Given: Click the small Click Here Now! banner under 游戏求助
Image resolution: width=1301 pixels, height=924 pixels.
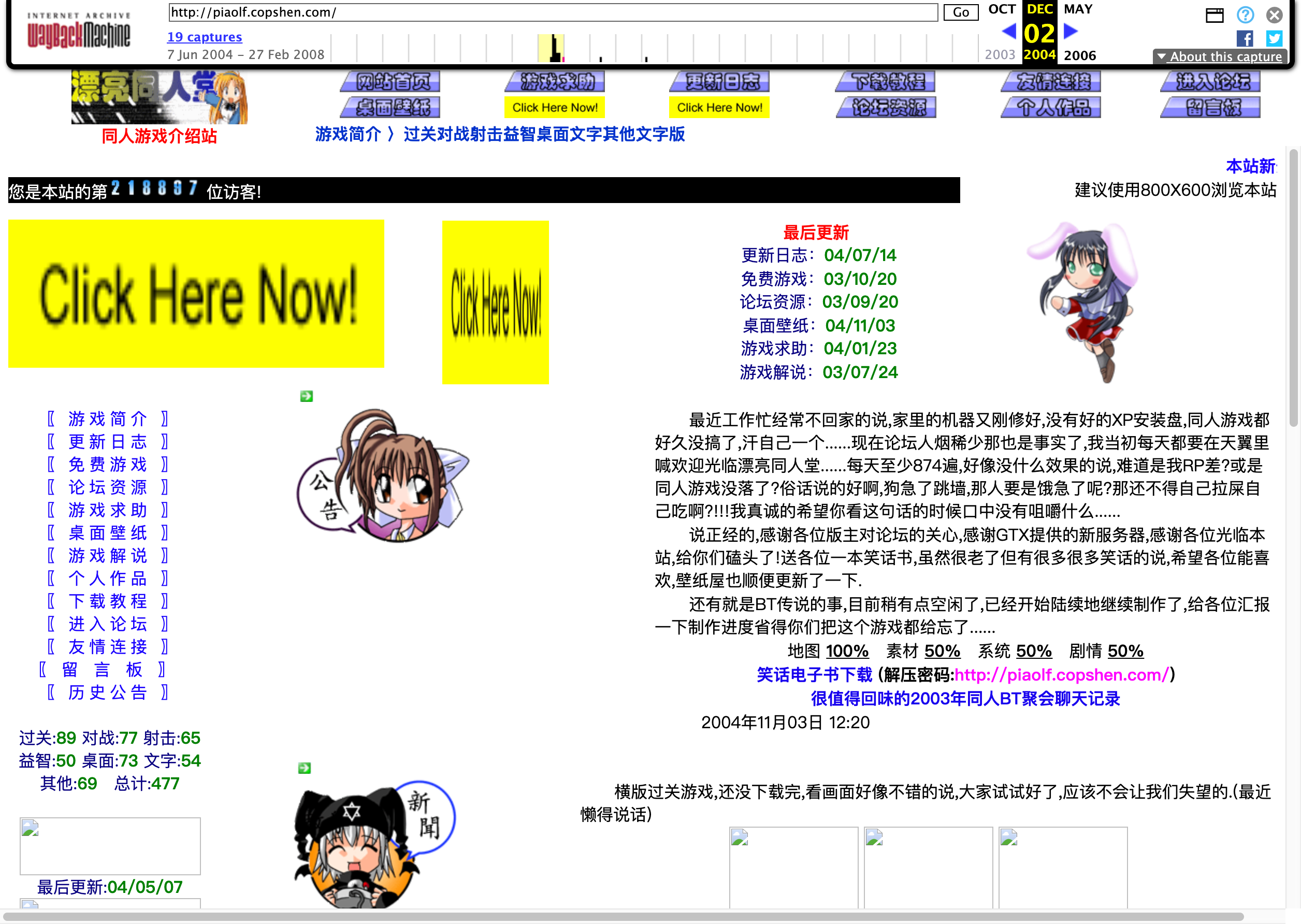Looking at the screenshot, I should tap(555, 108).
